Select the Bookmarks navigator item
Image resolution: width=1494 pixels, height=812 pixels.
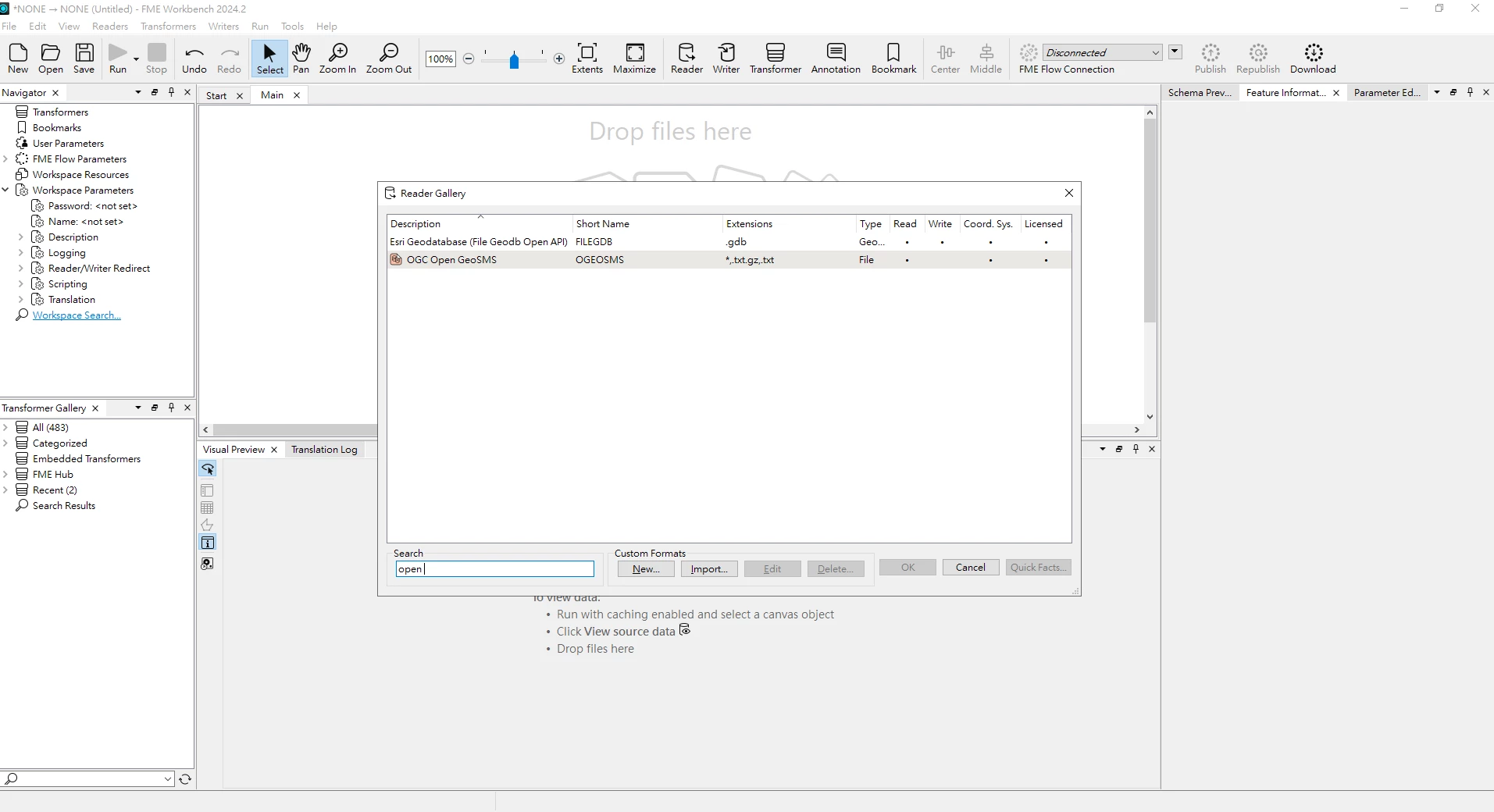tap(57, 127)
